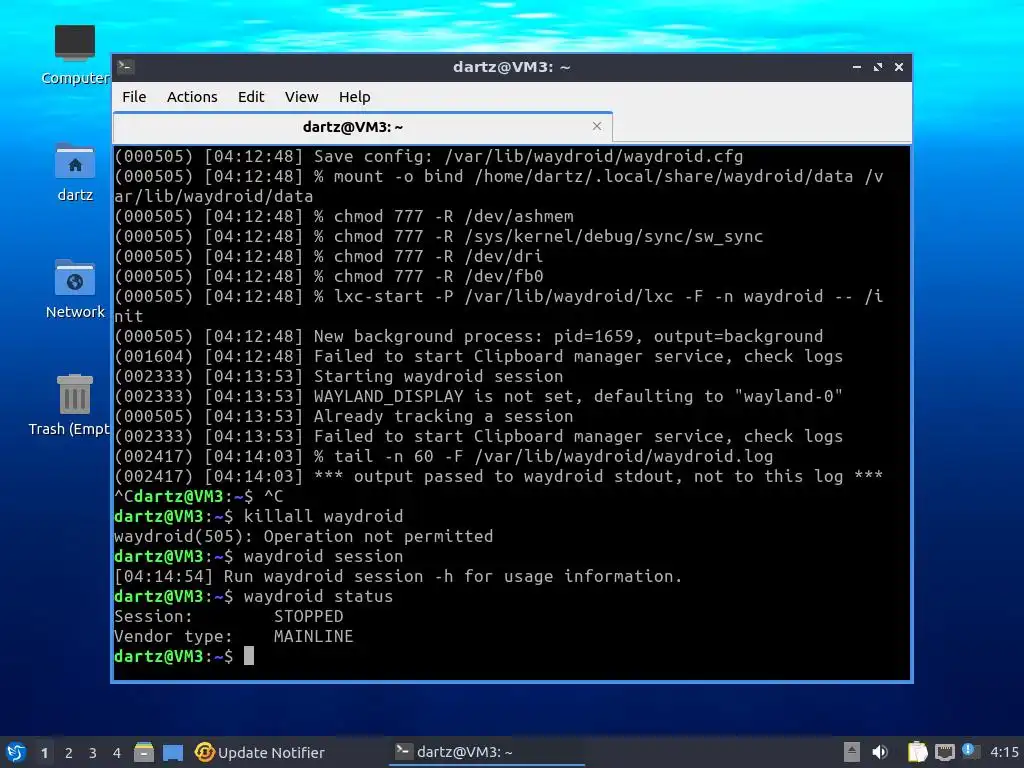Maximize the terminal window
The width and height of the screenshot is (1024, 768).
pyautogui.click(x=878, y=67)
